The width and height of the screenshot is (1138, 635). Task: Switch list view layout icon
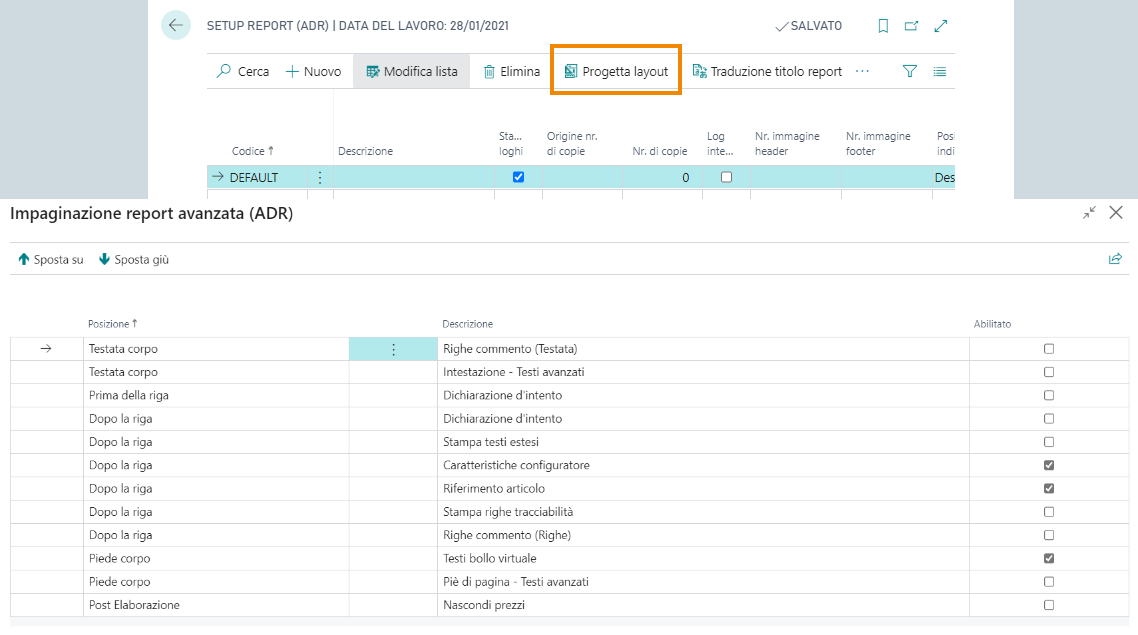click(x=939, y=71)
